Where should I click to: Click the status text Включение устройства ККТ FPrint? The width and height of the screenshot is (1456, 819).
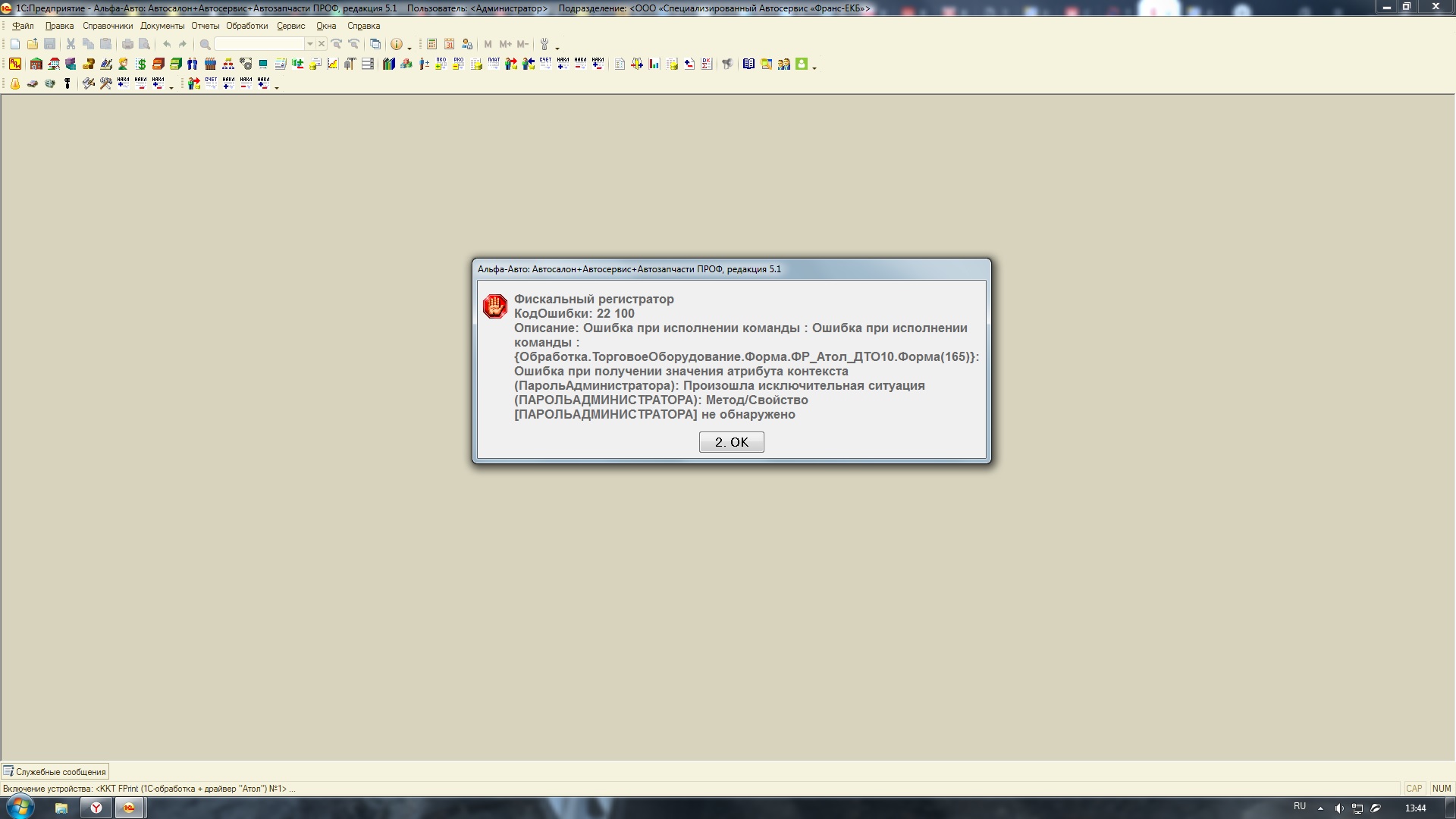tap(149, 789)
